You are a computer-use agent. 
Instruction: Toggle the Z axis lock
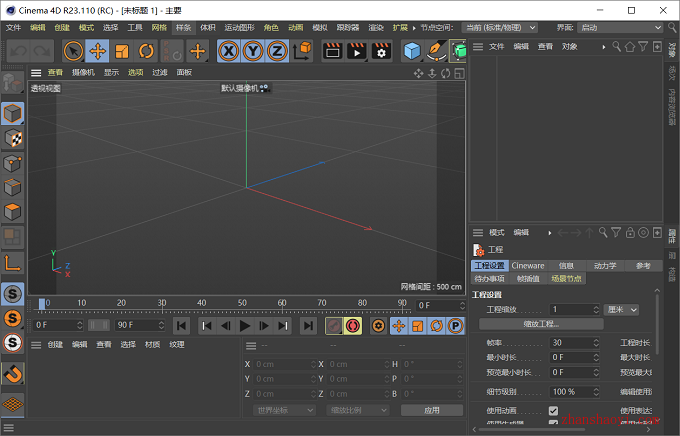(277, 51)
